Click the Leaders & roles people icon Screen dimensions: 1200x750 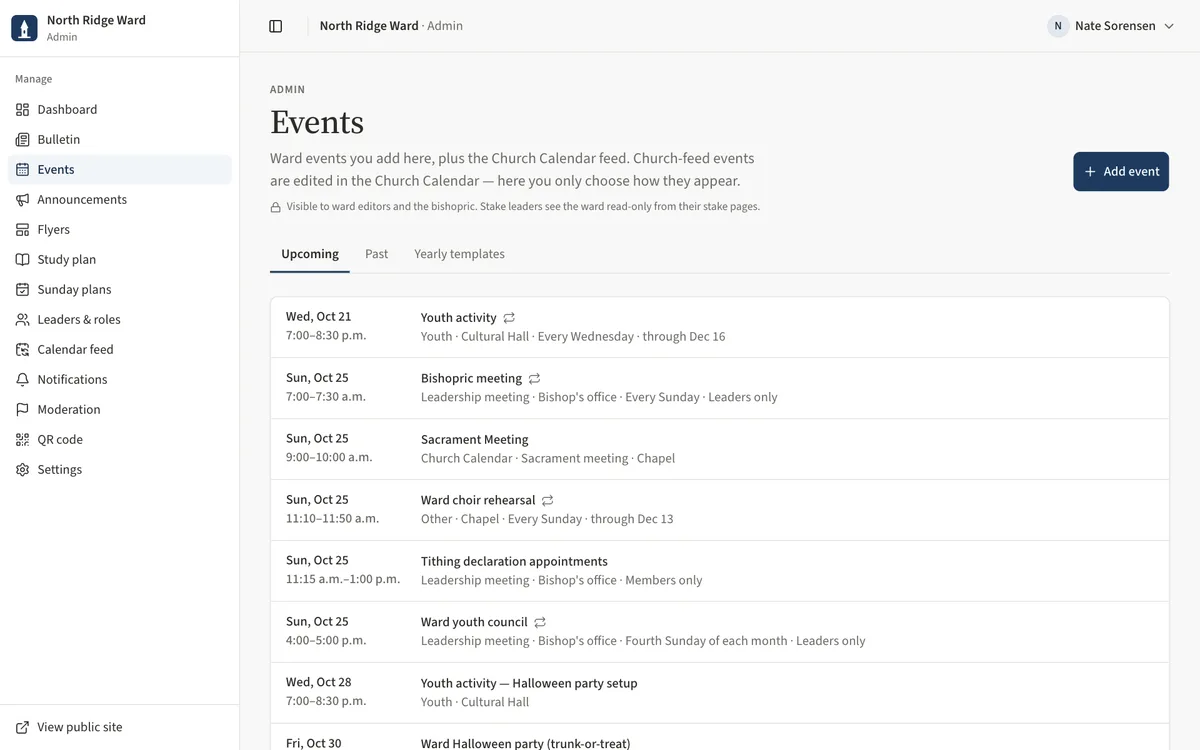coord(22,320)
